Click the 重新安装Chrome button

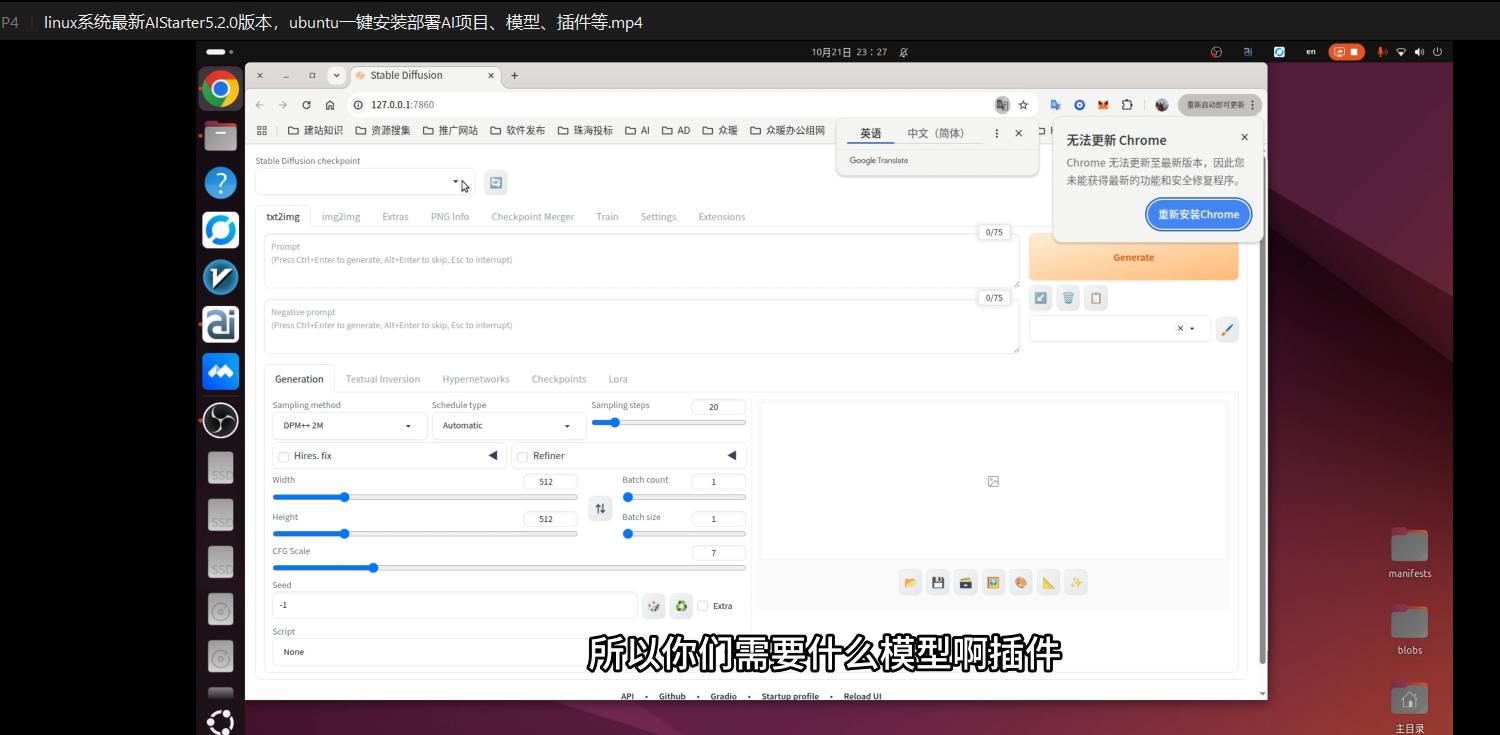tap(1199, 214)
